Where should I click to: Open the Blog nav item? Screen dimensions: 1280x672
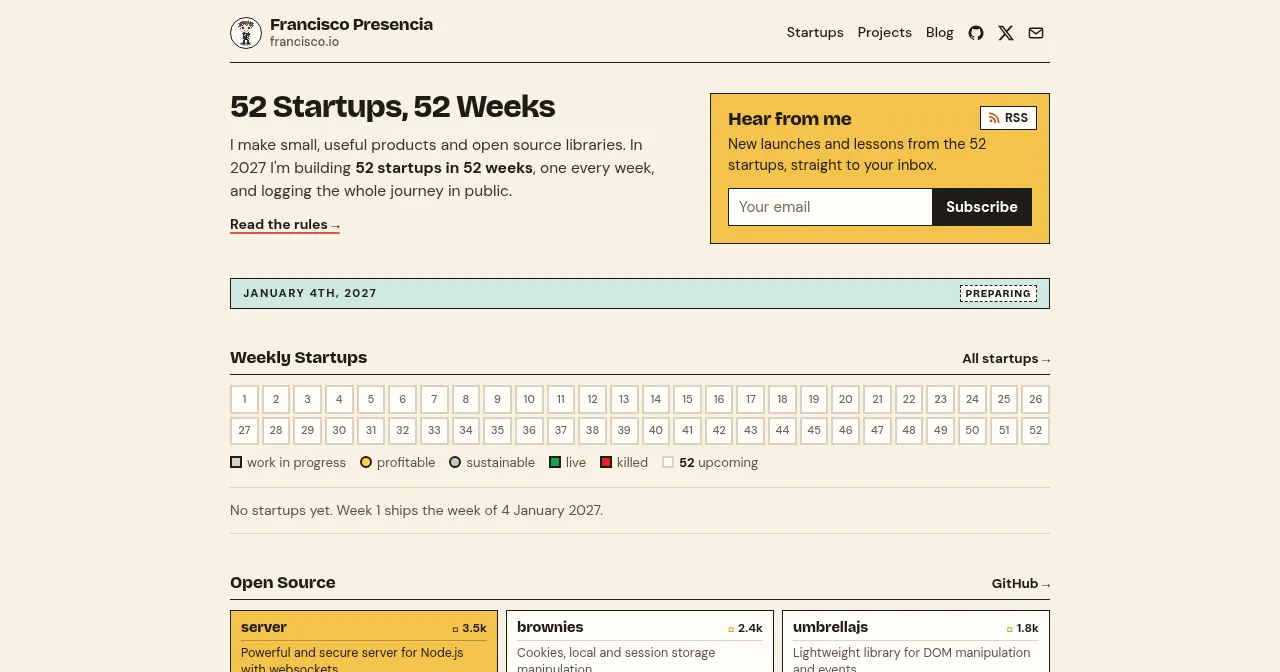tap(940, 33)
